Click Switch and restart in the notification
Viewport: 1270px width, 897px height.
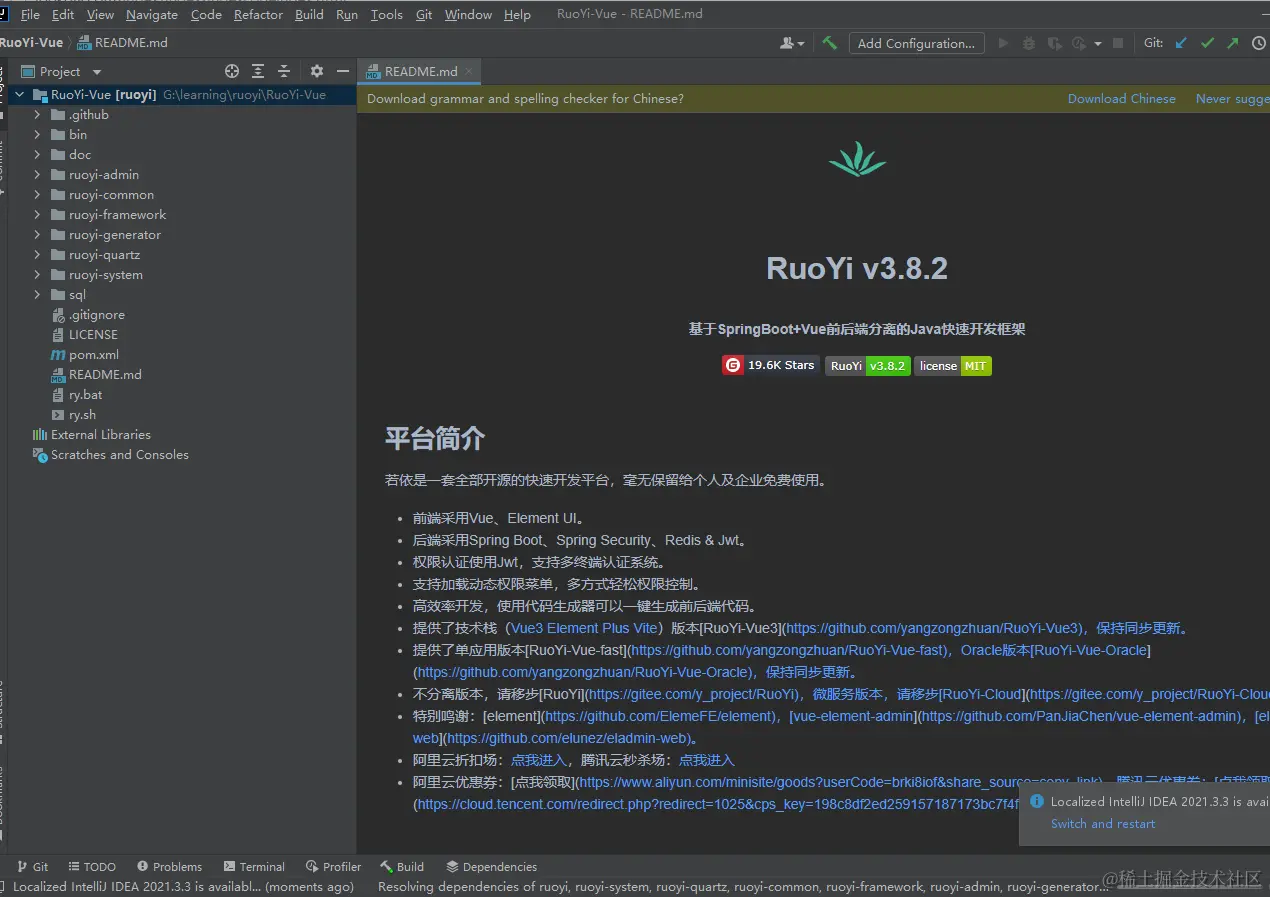pyautogui.click(x=1103, y=823)
